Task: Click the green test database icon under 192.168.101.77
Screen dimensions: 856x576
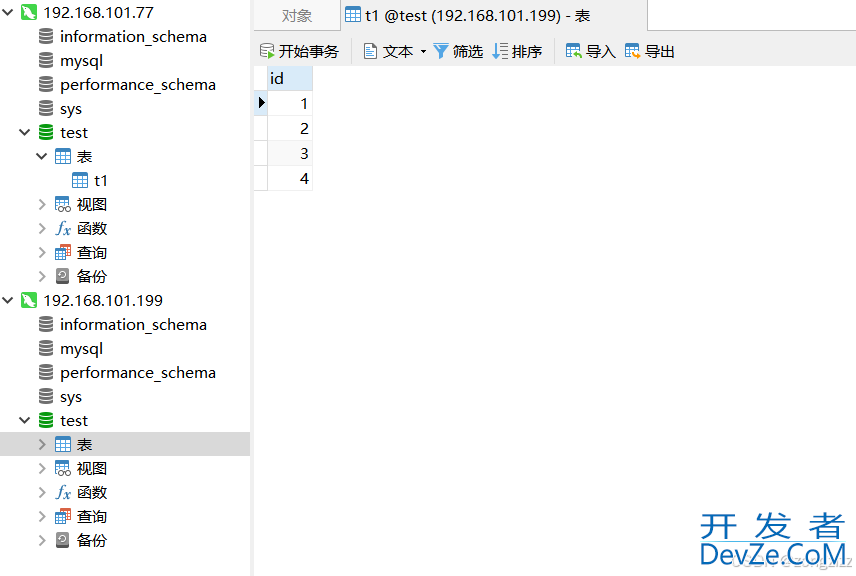Action: click(46, 133)
